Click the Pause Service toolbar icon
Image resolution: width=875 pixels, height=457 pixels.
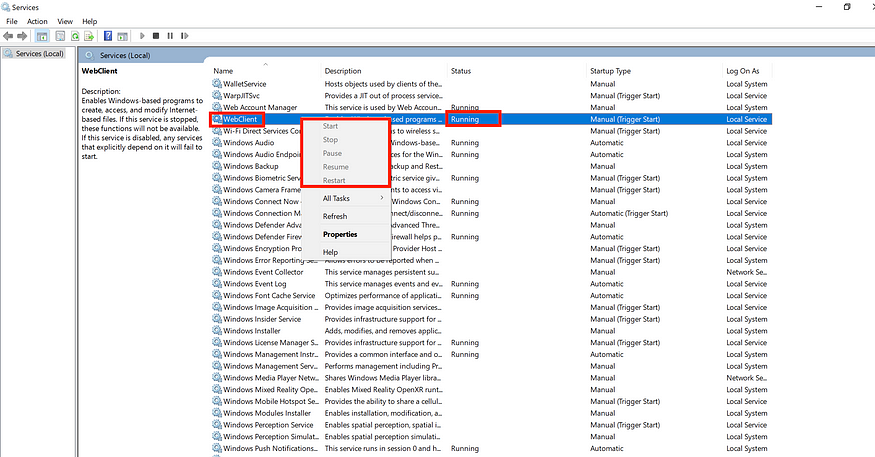[x=170, y=36]
